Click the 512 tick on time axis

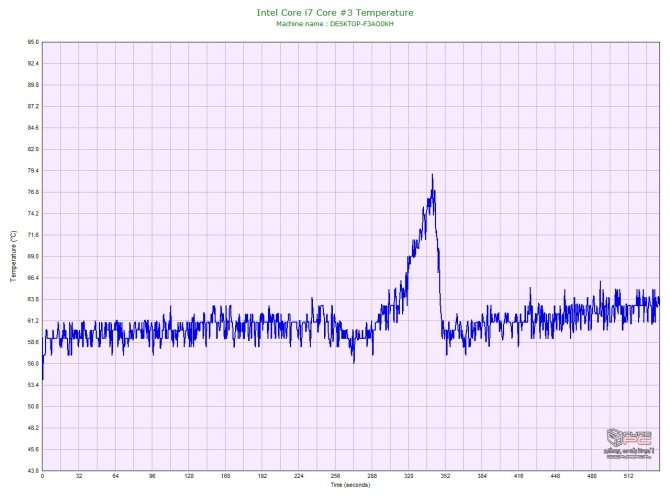(629, 476)
